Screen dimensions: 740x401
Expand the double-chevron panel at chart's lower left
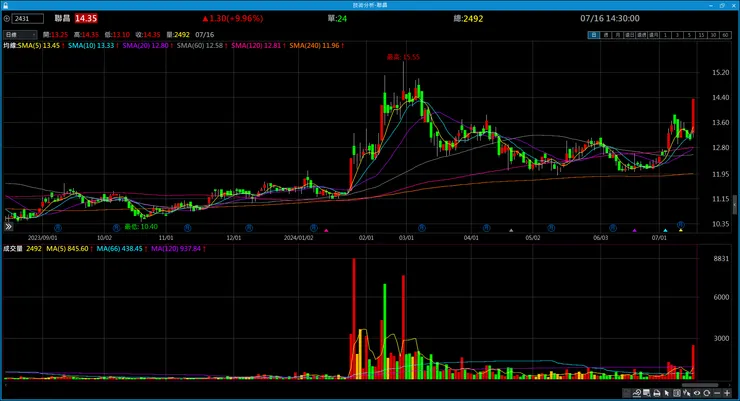(x=8, y=227)
